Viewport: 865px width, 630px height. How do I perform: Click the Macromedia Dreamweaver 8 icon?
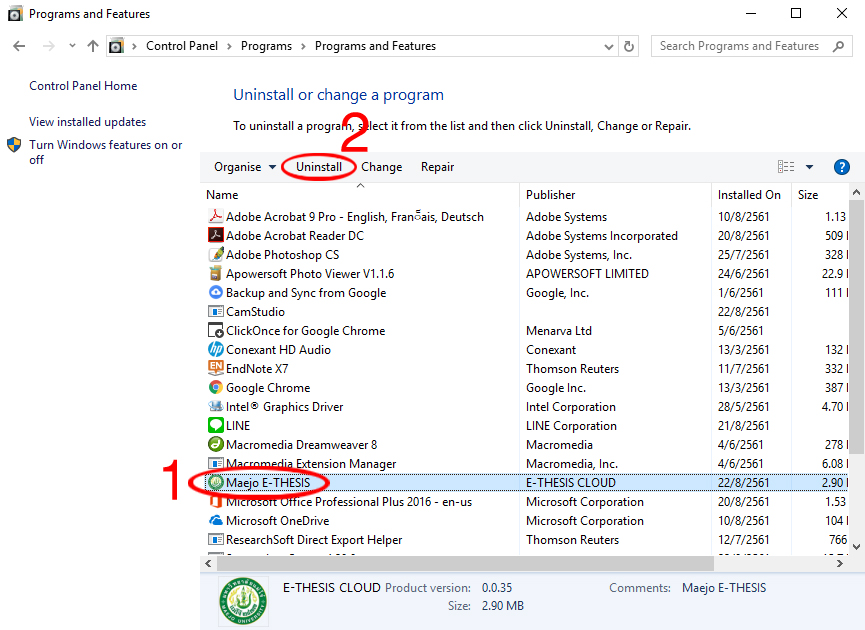point(216,445)
